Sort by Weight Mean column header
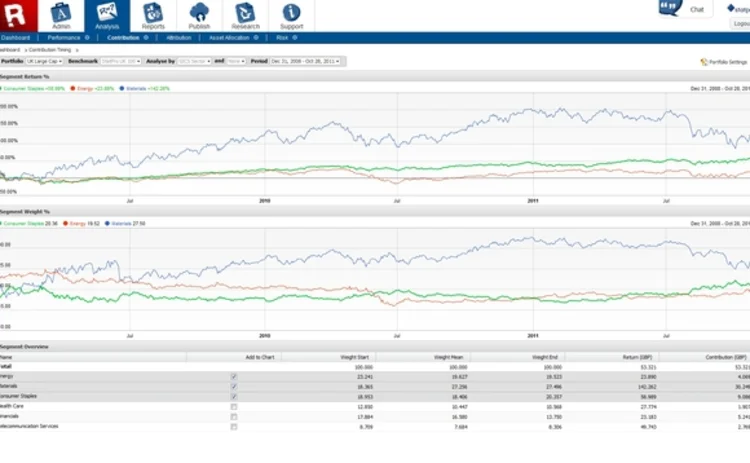Viewport: 750px width, 463px height. point(449,357)
